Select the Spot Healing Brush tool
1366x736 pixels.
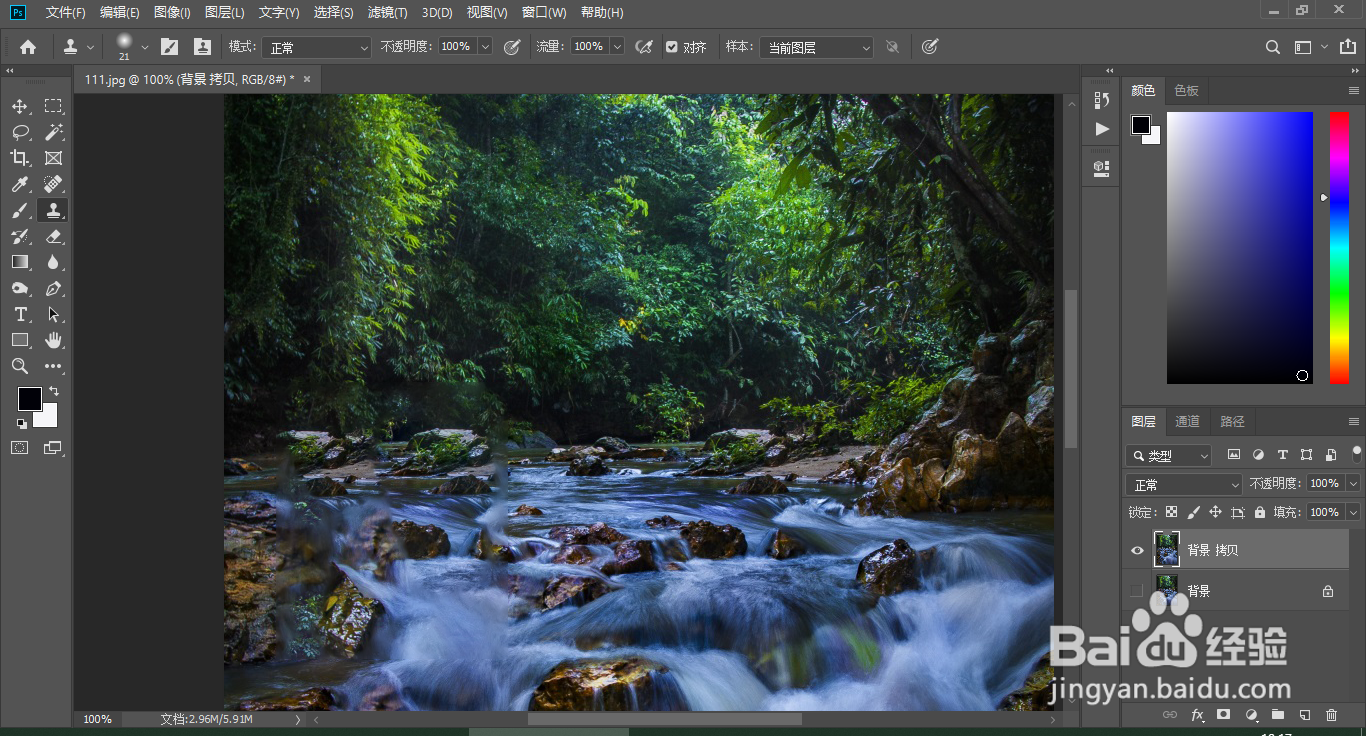click(x=53, y=184)
